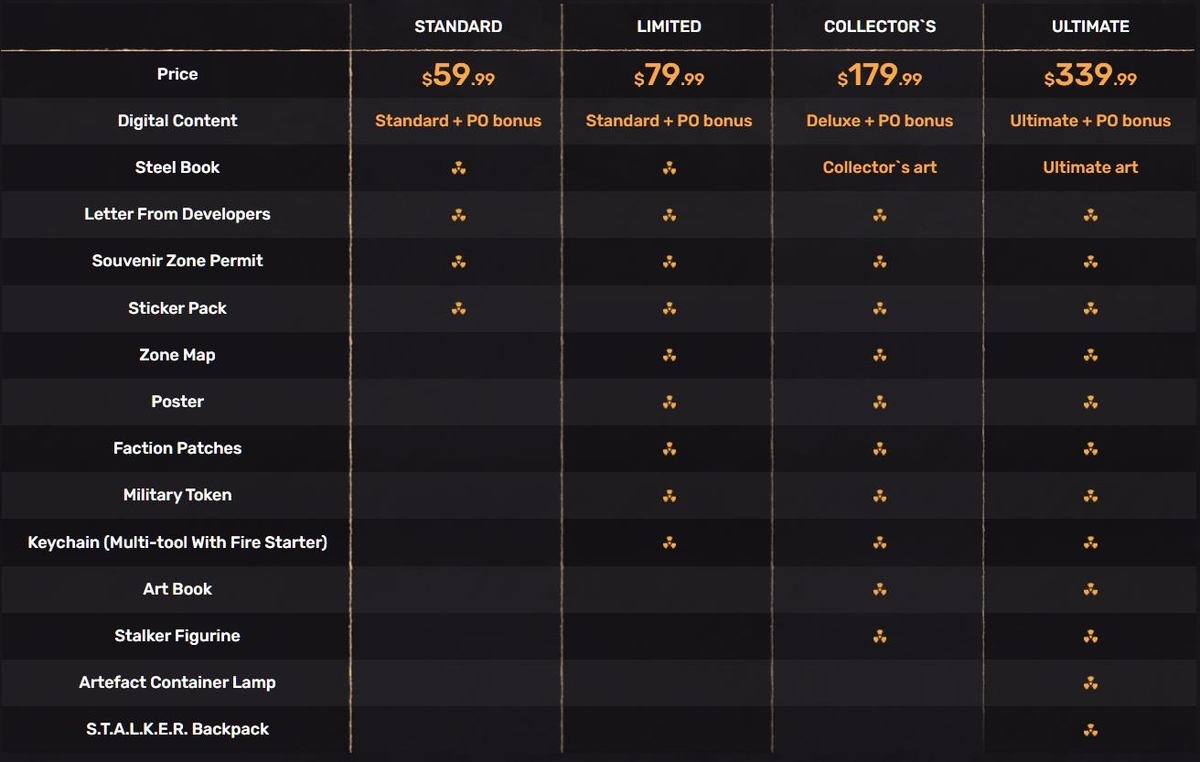Select the ULTIMATE edition column header
Viewport: 1200px width, 762px height.
click(x=1090, y=26)
